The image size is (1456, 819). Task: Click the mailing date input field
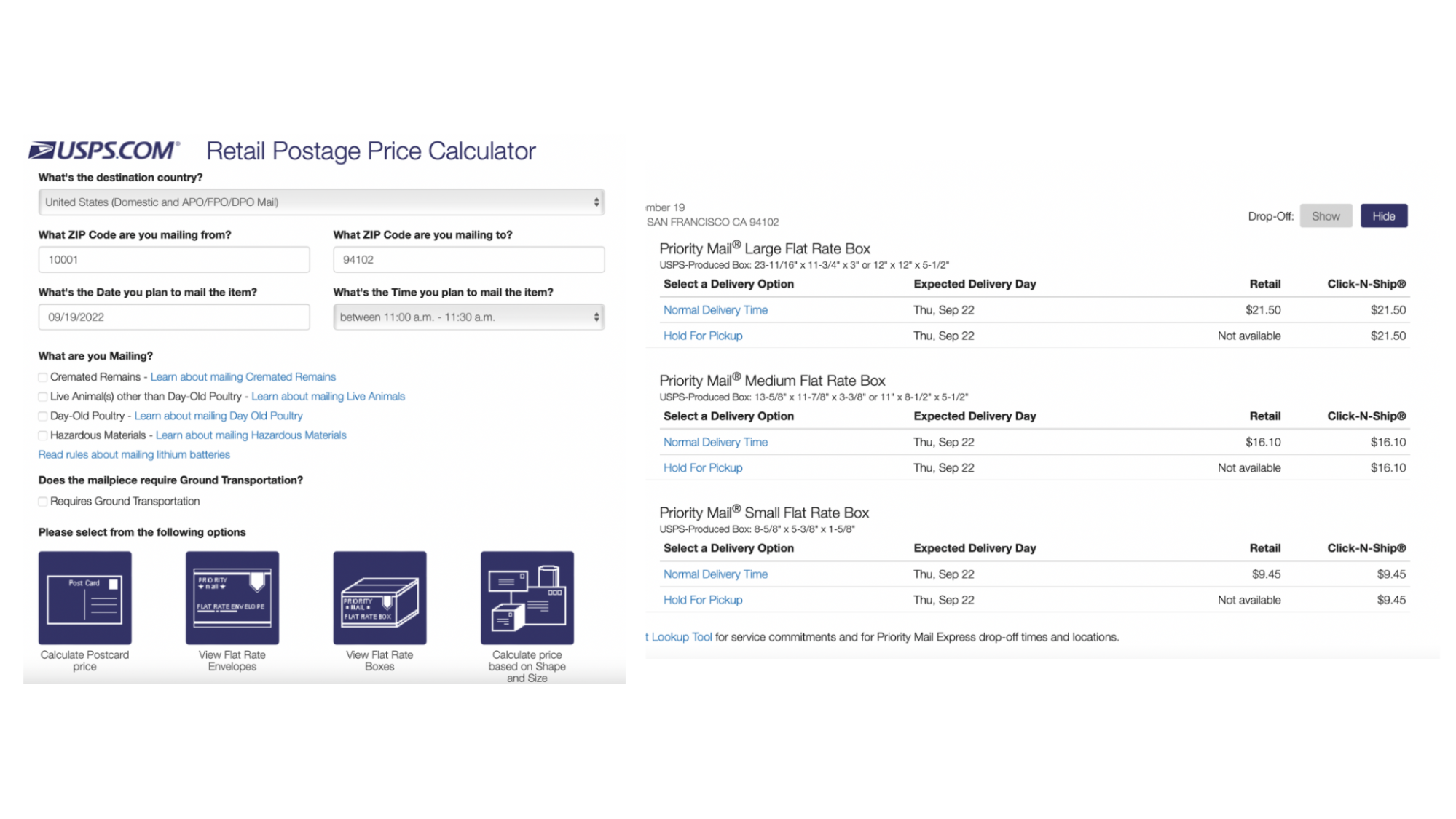[173, 316]
